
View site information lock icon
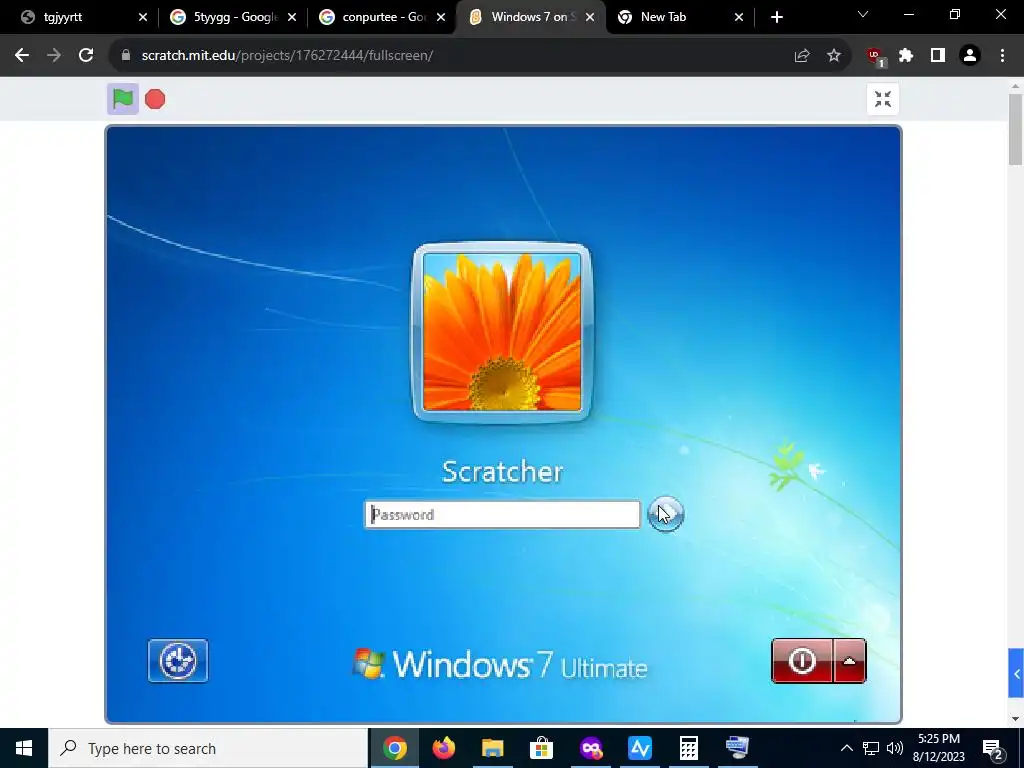126,56
